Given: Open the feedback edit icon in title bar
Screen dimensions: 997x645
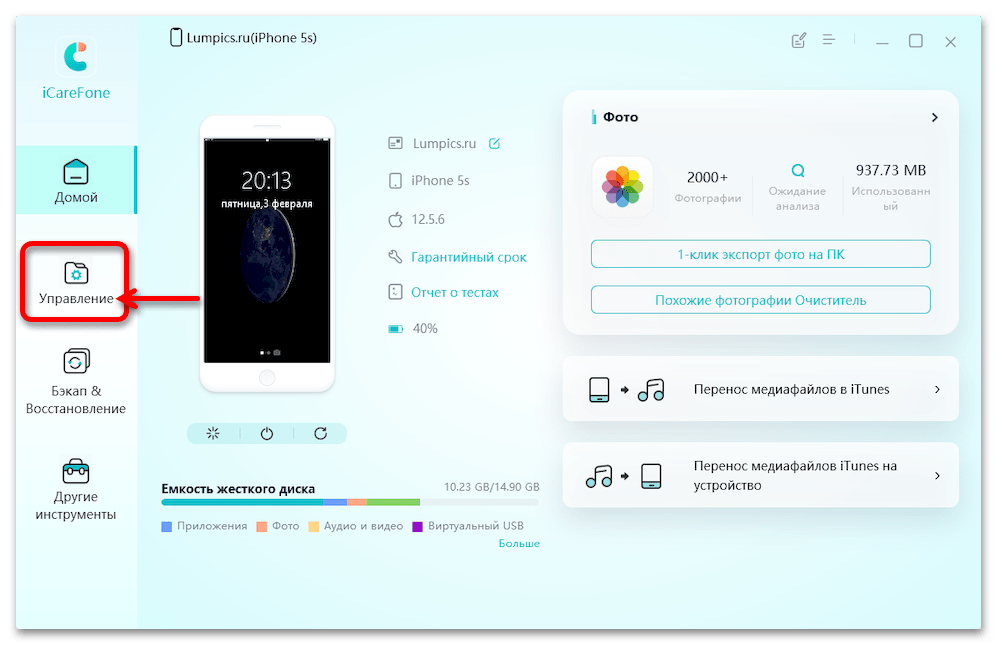Looking at the screenshot, I should [799, 41].
